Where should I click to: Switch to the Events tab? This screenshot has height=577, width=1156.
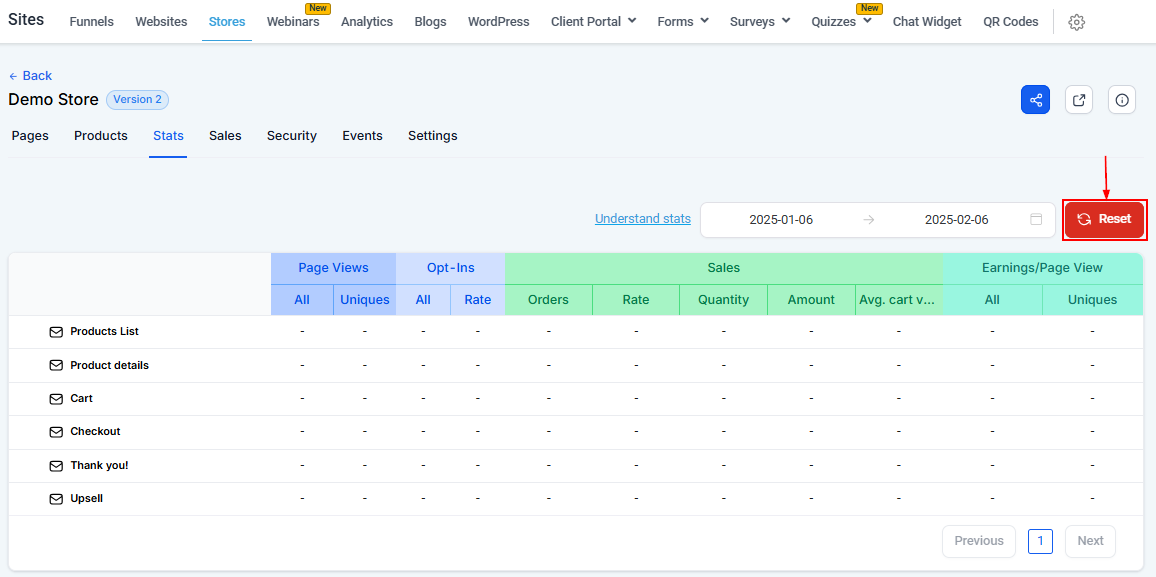362,136
